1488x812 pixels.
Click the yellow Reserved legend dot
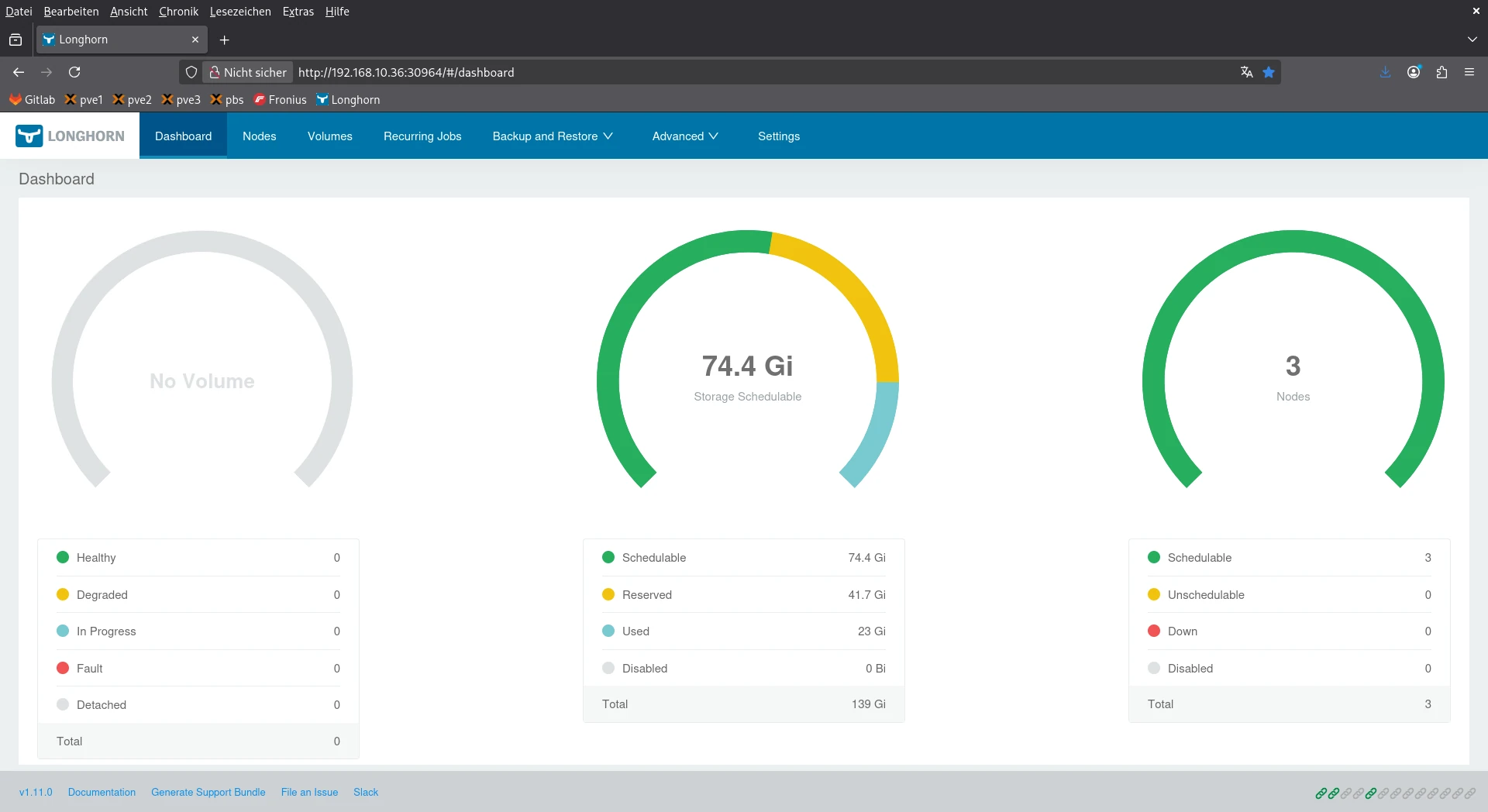608,594
